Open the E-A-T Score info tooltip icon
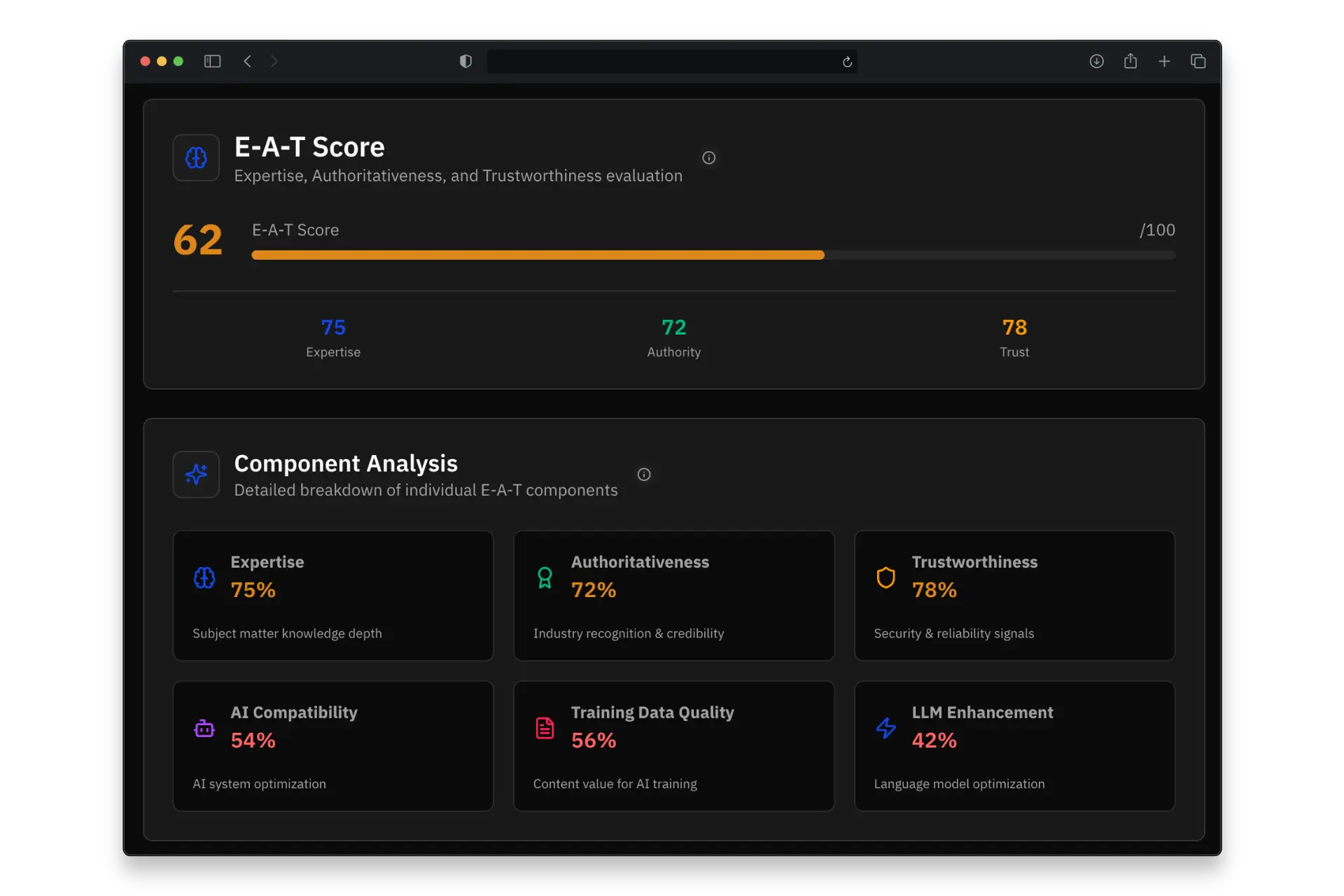 tap(708, 157)
